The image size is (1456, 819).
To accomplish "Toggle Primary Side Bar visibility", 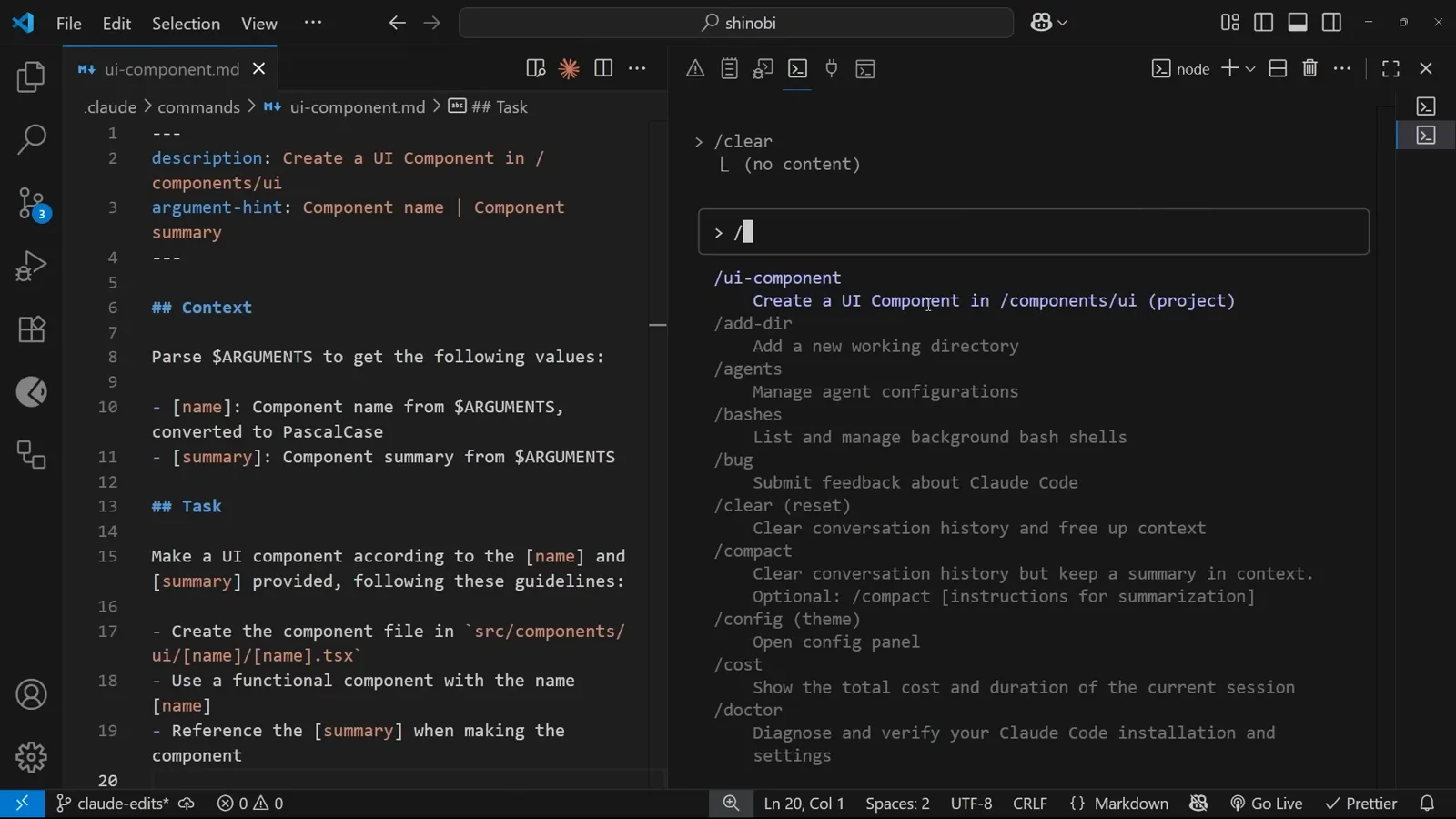I will (x=1264, y=23).
